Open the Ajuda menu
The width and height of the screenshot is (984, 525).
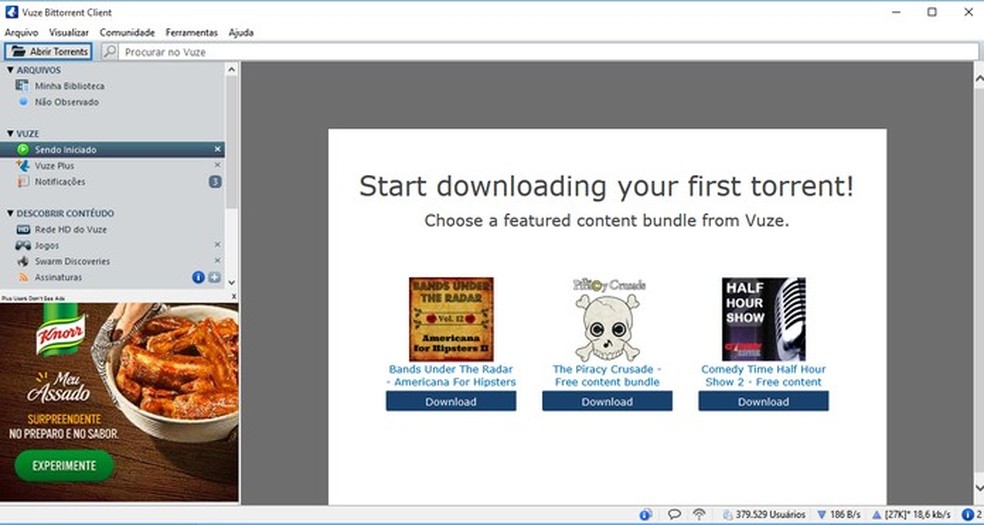point(241,33)
